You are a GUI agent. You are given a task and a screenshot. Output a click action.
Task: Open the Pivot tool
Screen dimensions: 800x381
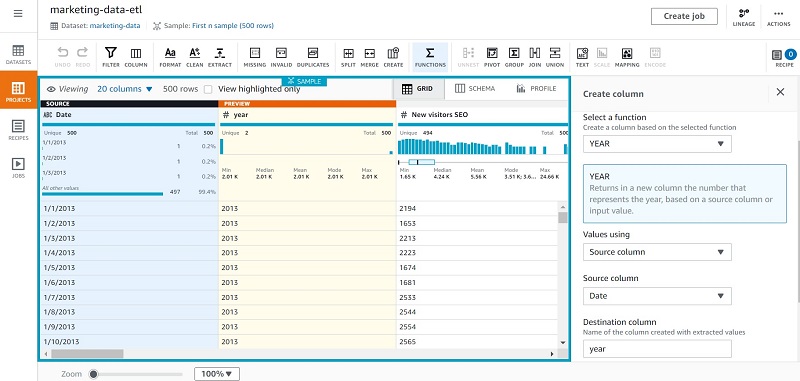coord(492,57)
